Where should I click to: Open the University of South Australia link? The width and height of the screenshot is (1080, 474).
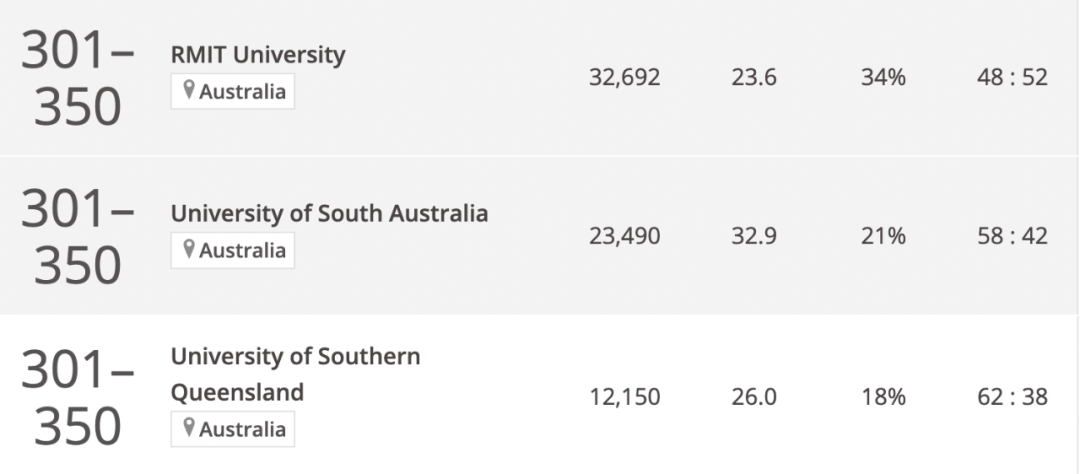[x=329, y=213]
